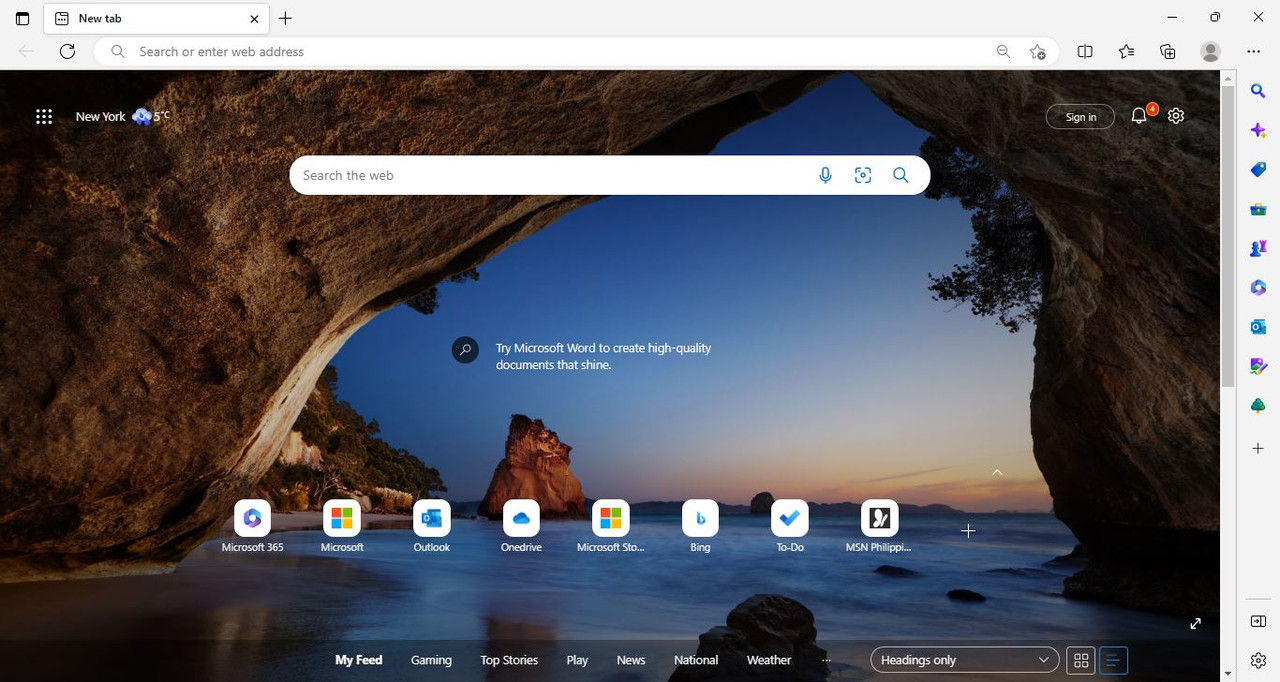View New York weather details

[x=123, y=116]
